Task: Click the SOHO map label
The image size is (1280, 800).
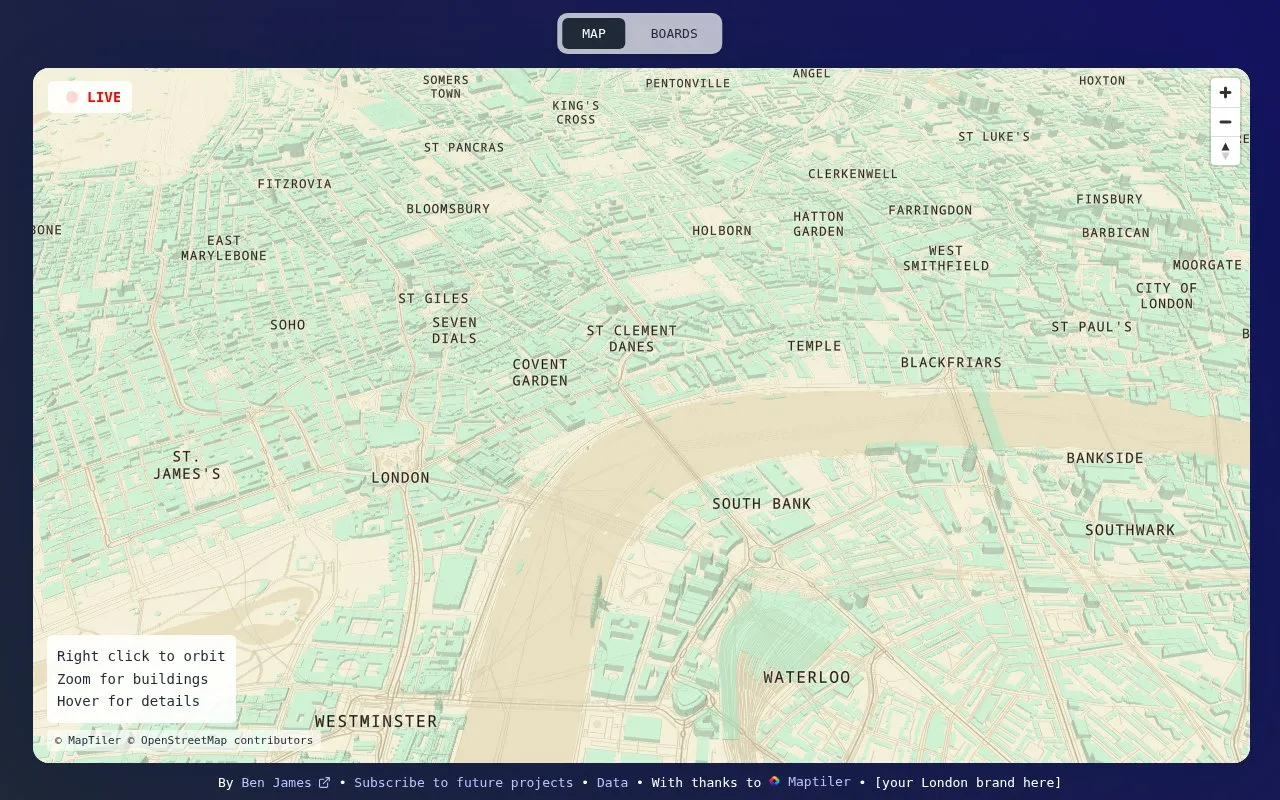Action: coord(288,325)
